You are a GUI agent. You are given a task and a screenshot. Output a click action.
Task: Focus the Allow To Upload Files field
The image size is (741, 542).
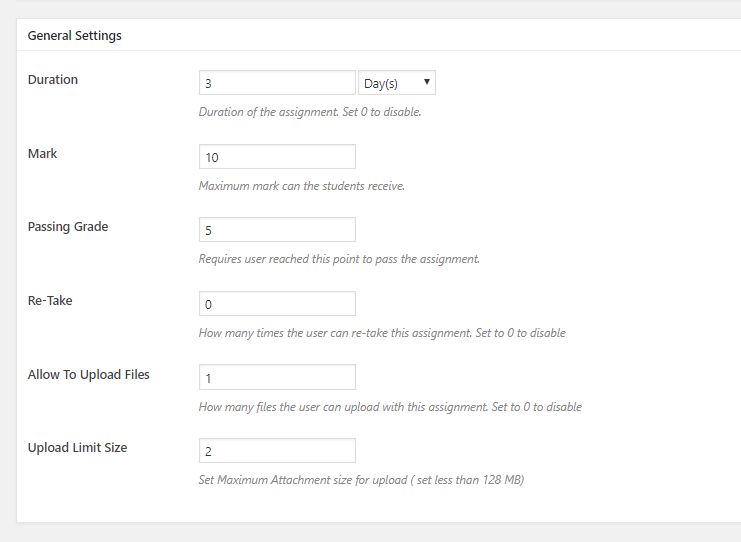[277, 377]
